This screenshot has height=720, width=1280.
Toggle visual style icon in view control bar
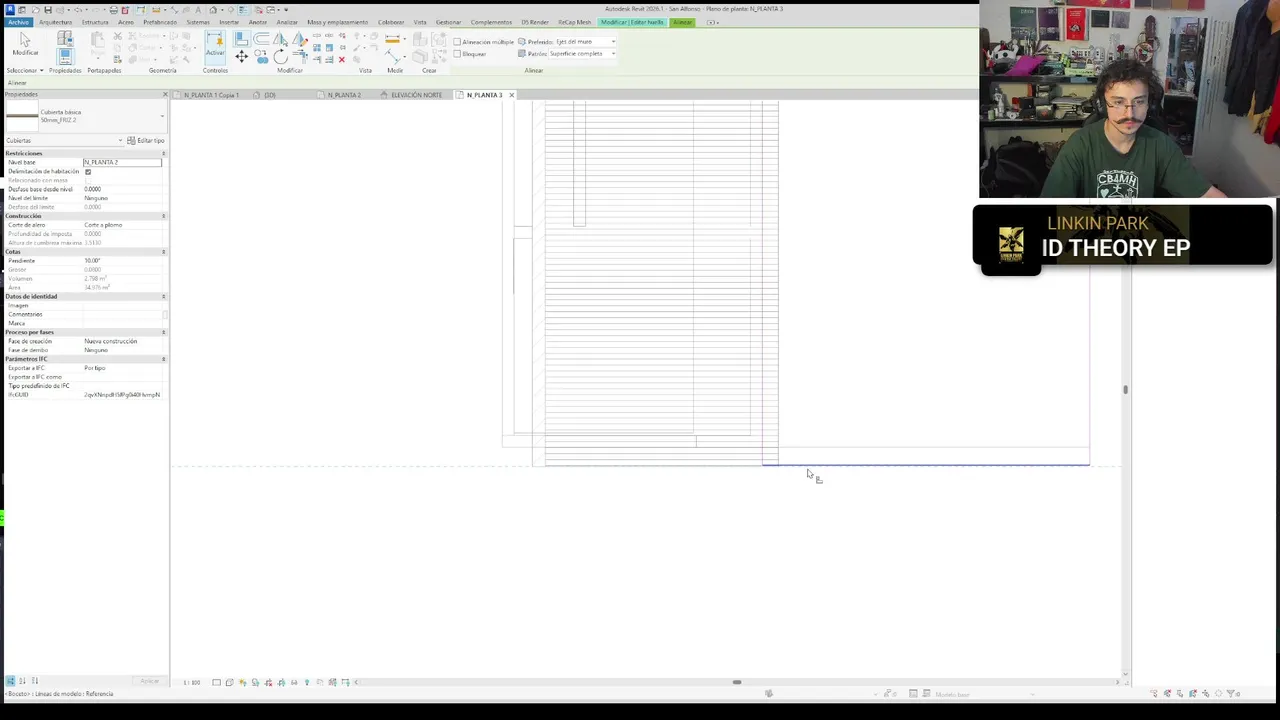(229, 682)
